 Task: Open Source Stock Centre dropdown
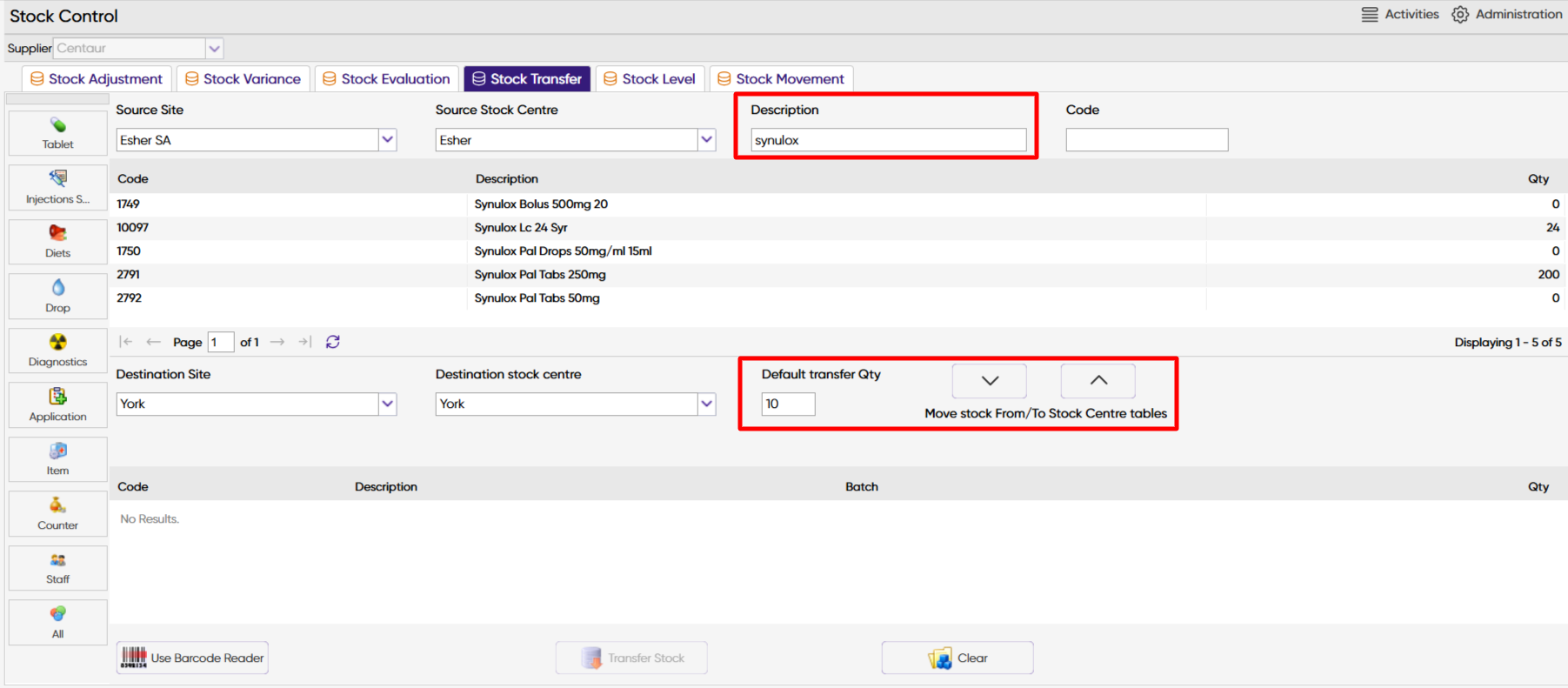[707, 140]
